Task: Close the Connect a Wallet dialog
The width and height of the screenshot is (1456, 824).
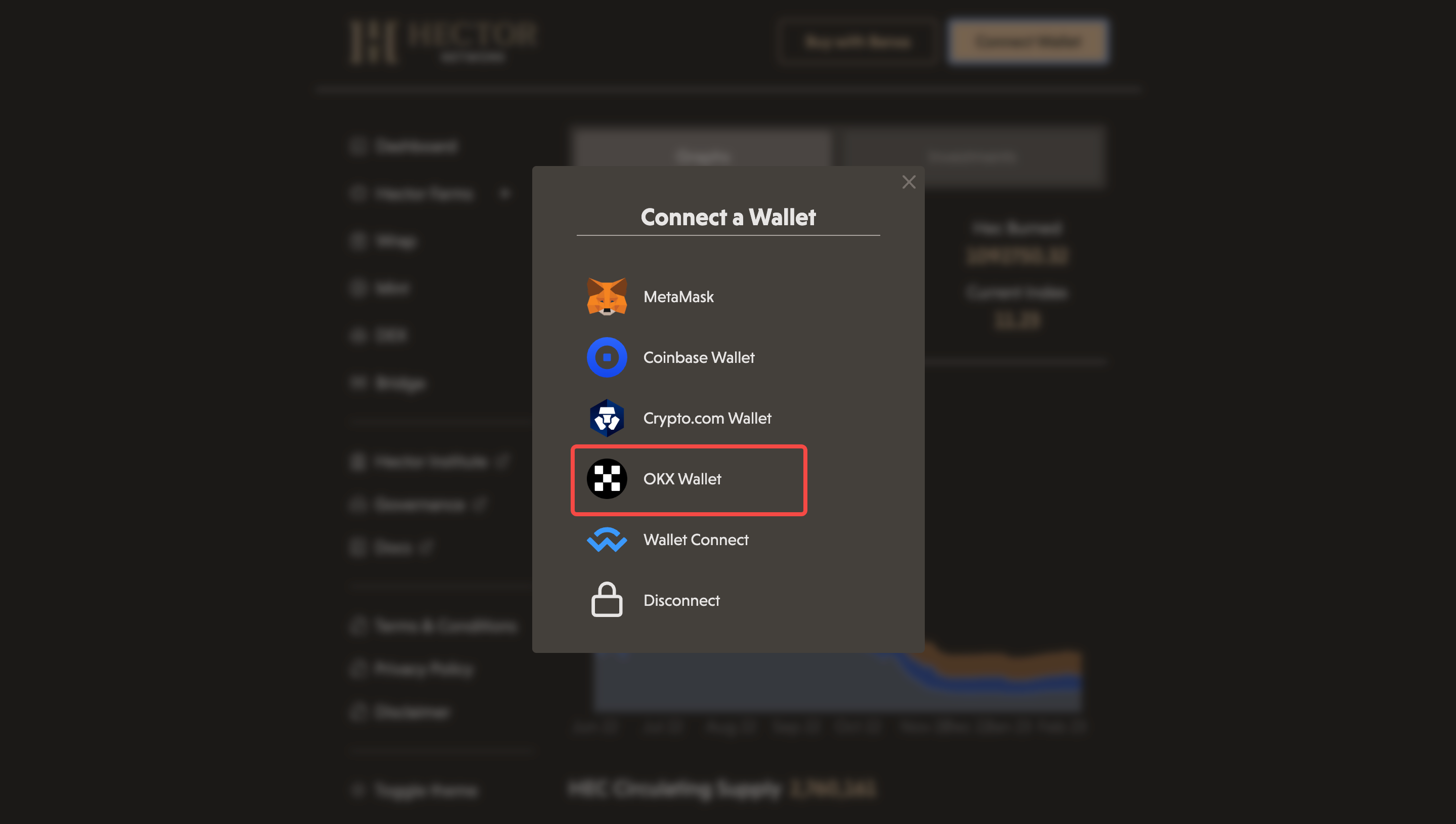Action: pyautogui.click(x=909, y=182)
